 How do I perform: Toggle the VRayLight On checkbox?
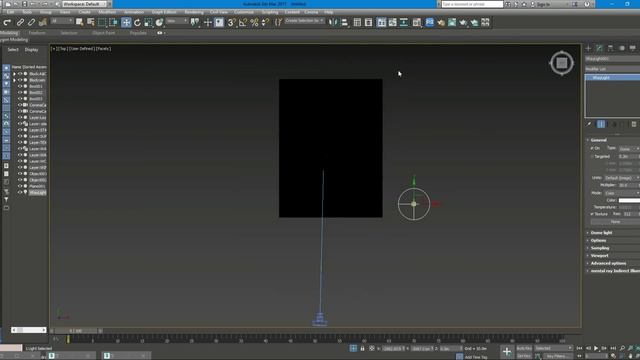pos(592,148)
